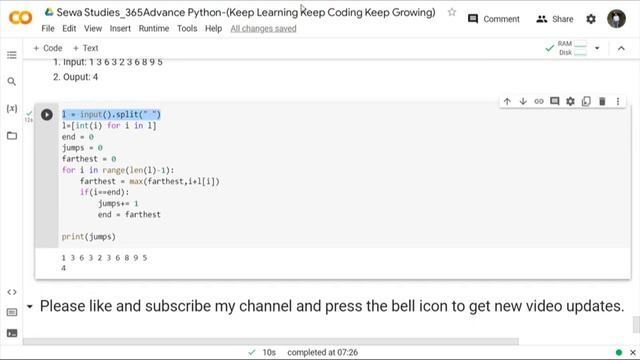Star this notebook
Viewport: 640px width, 360px height.
coord(451,12)
